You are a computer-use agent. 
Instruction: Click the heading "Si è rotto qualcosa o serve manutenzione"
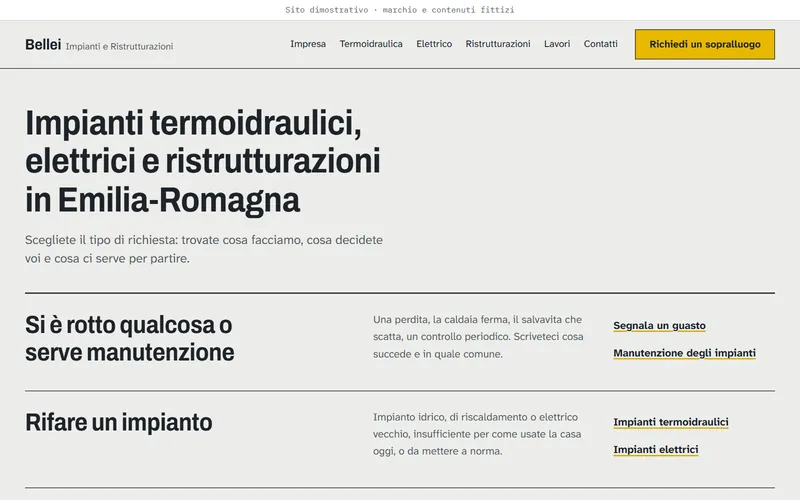130,338
